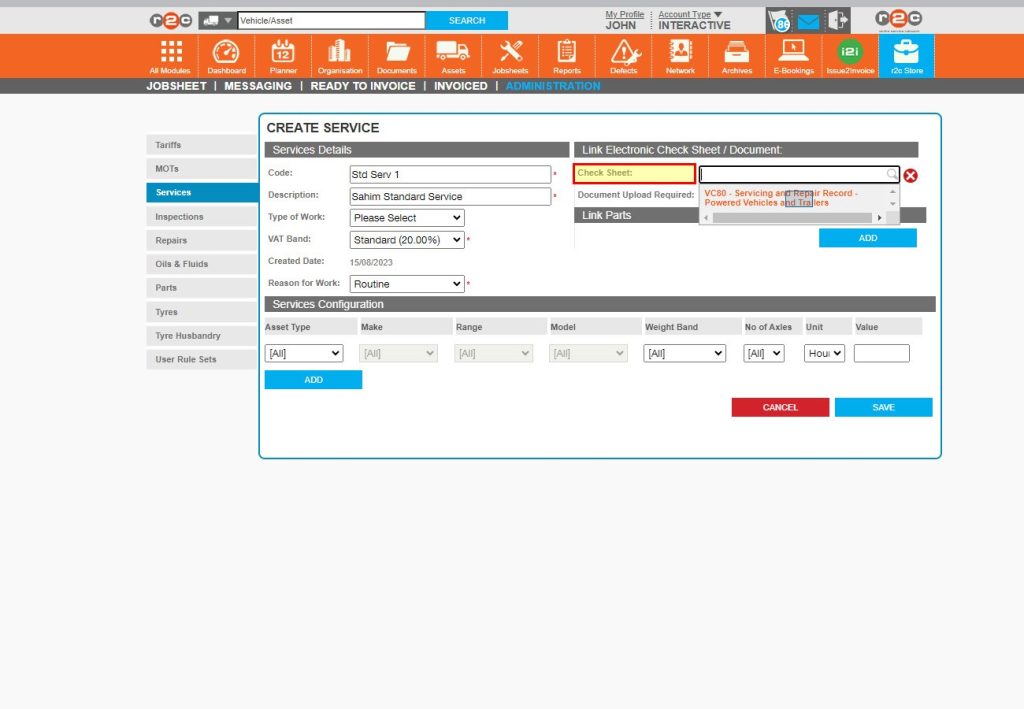Expand the Asset Type dropdown
This screenshot has width=1024, height=709.
[x=304, y=353]
